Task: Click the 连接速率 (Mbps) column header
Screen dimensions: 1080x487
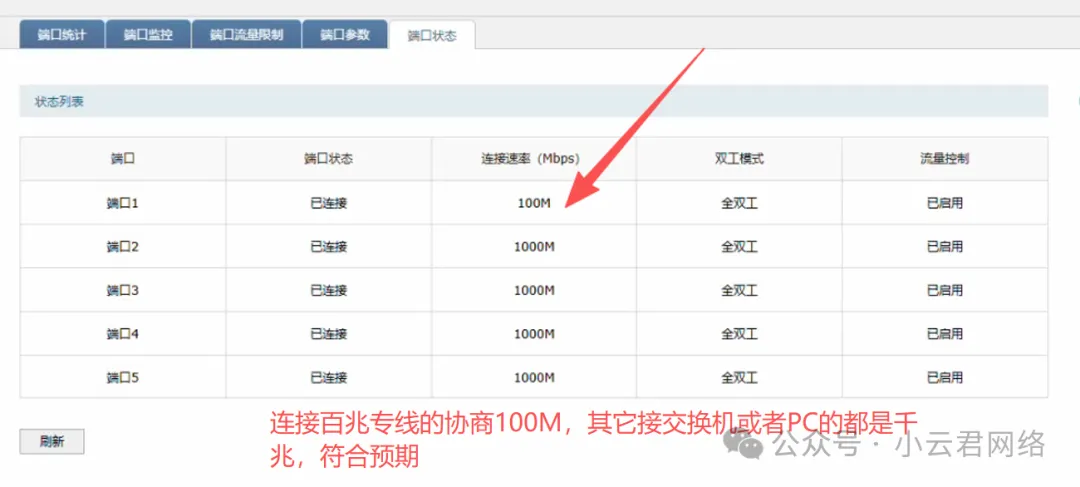Action: 533,159
